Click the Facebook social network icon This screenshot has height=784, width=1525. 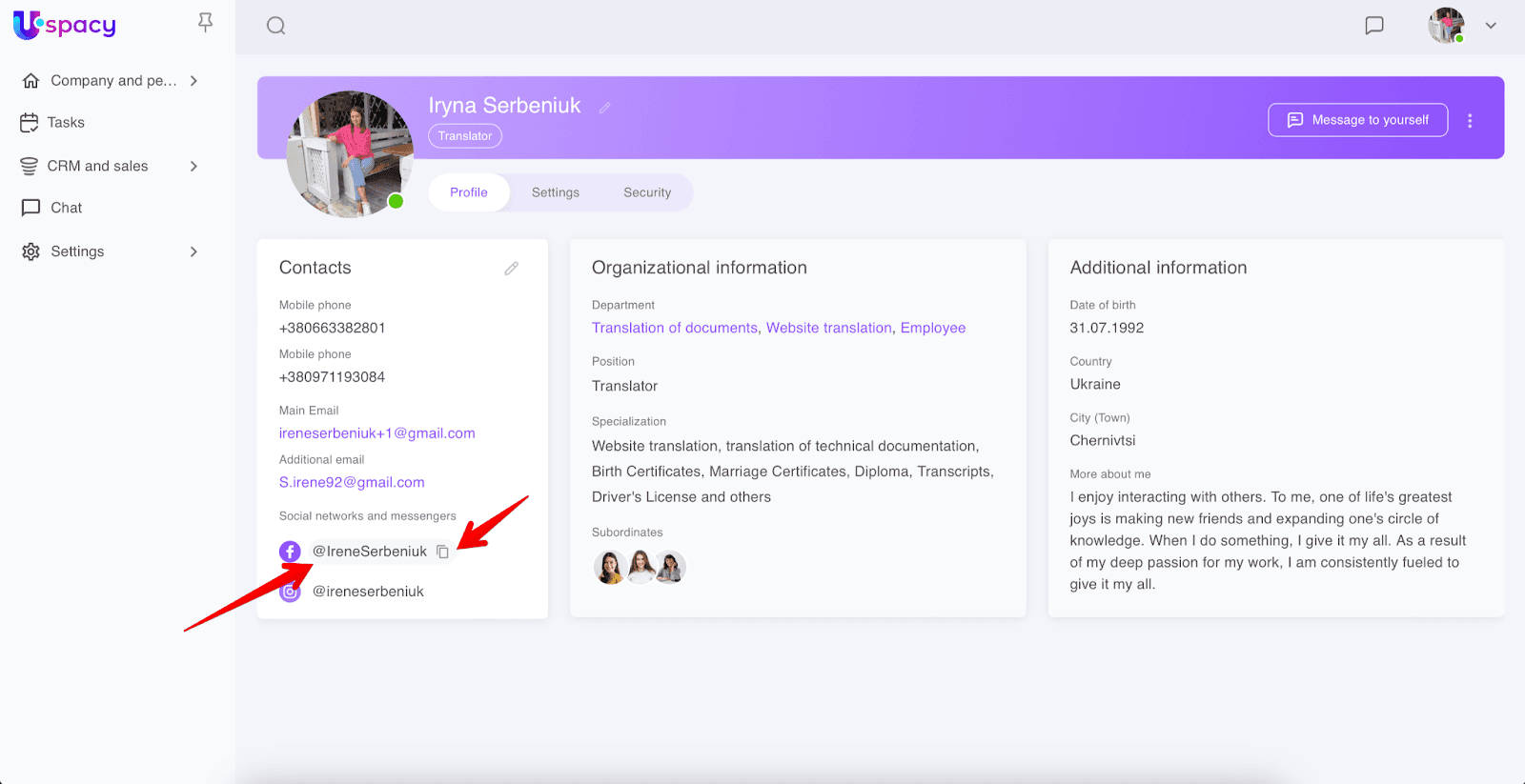click(x=290, y=552)
